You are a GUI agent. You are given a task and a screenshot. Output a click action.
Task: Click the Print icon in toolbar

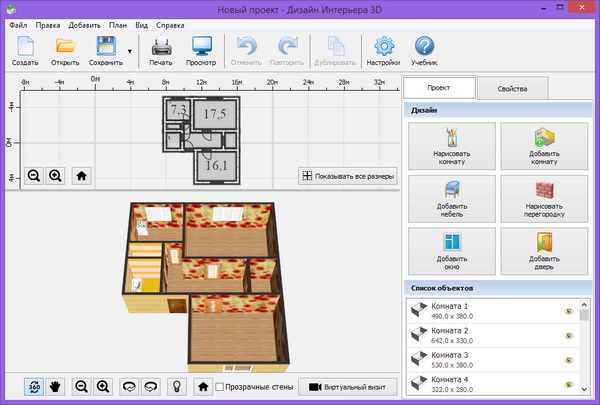pyautogui.click(x=161, y=46)
